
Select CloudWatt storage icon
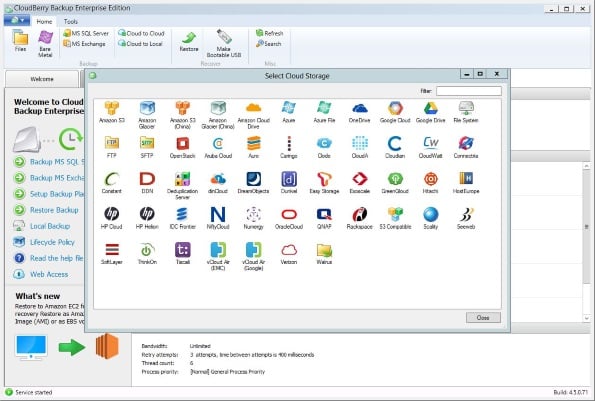pos(430,147)
